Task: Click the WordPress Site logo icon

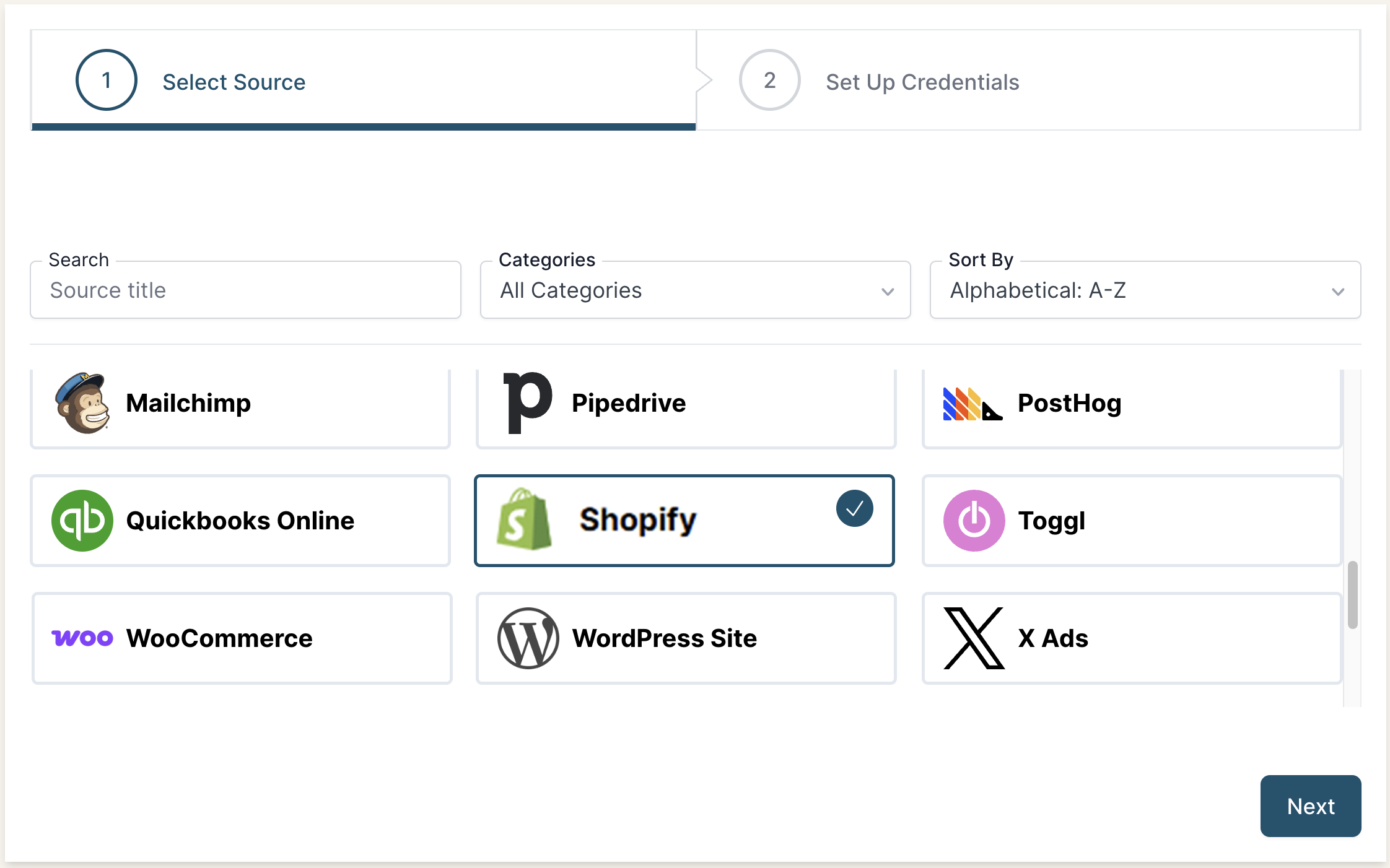Action: tap(528, 638)
